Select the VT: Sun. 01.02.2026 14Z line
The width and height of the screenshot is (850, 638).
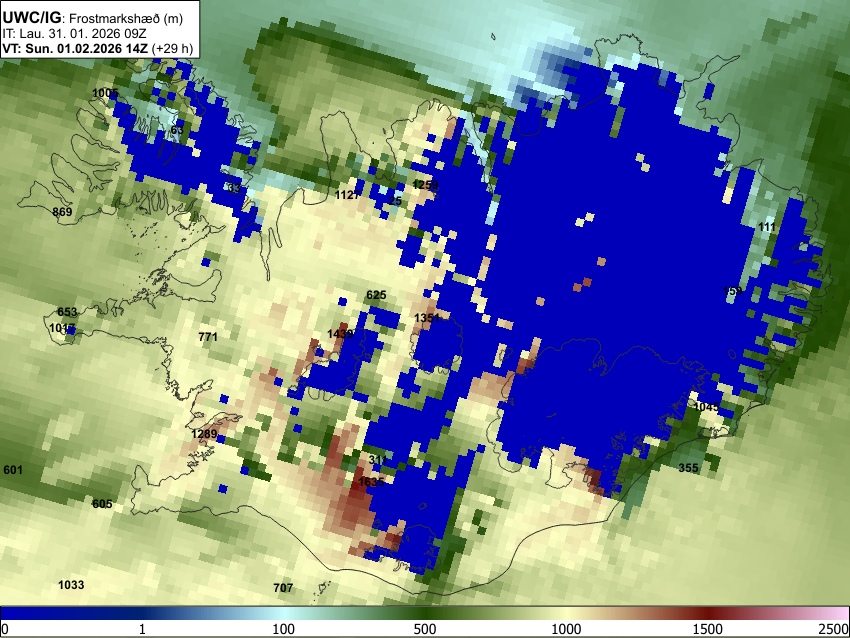coord(75,48)
